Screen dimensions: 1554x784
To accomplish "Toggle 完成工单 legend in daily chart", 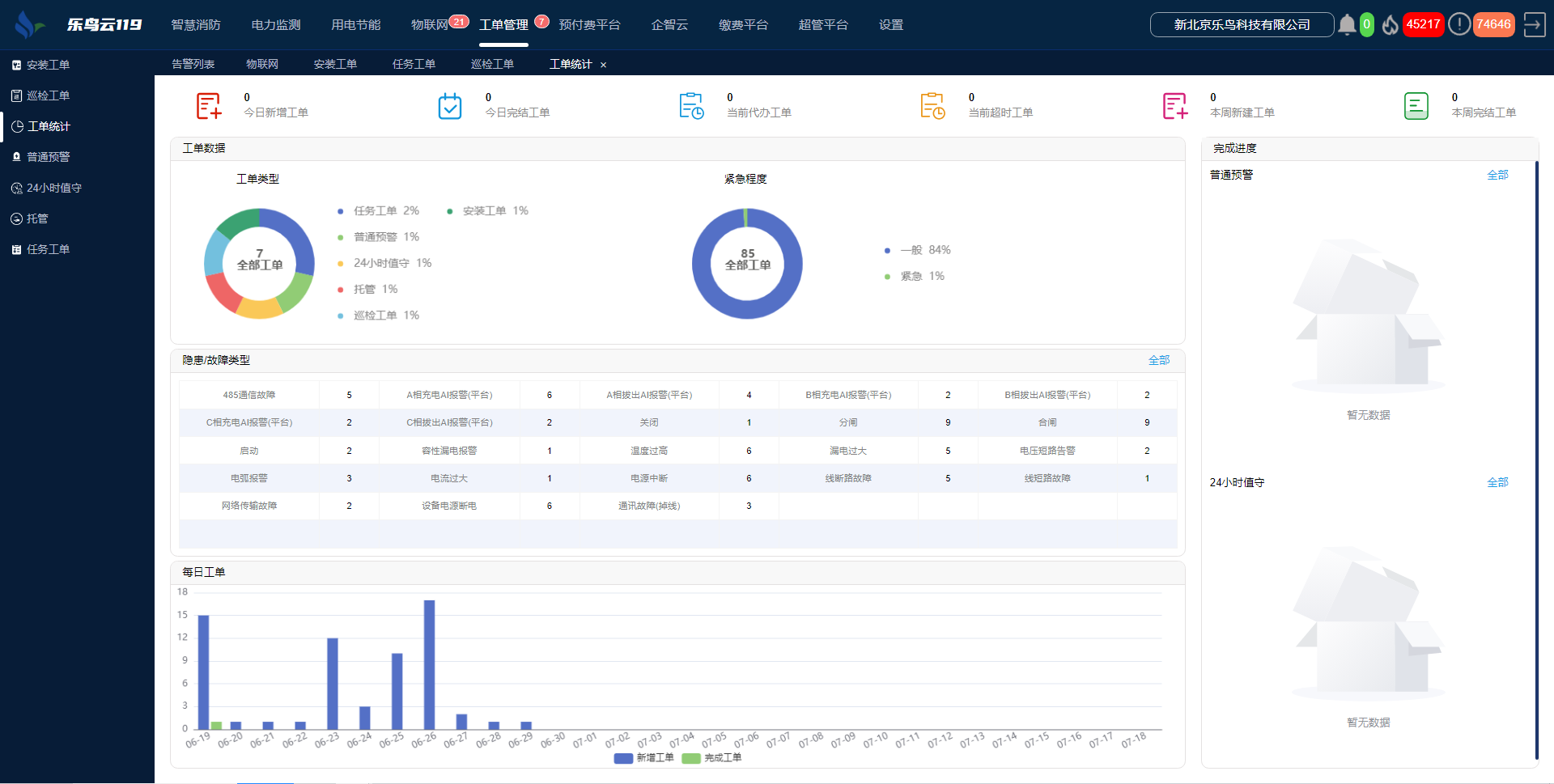I will (x=712, y=758).
